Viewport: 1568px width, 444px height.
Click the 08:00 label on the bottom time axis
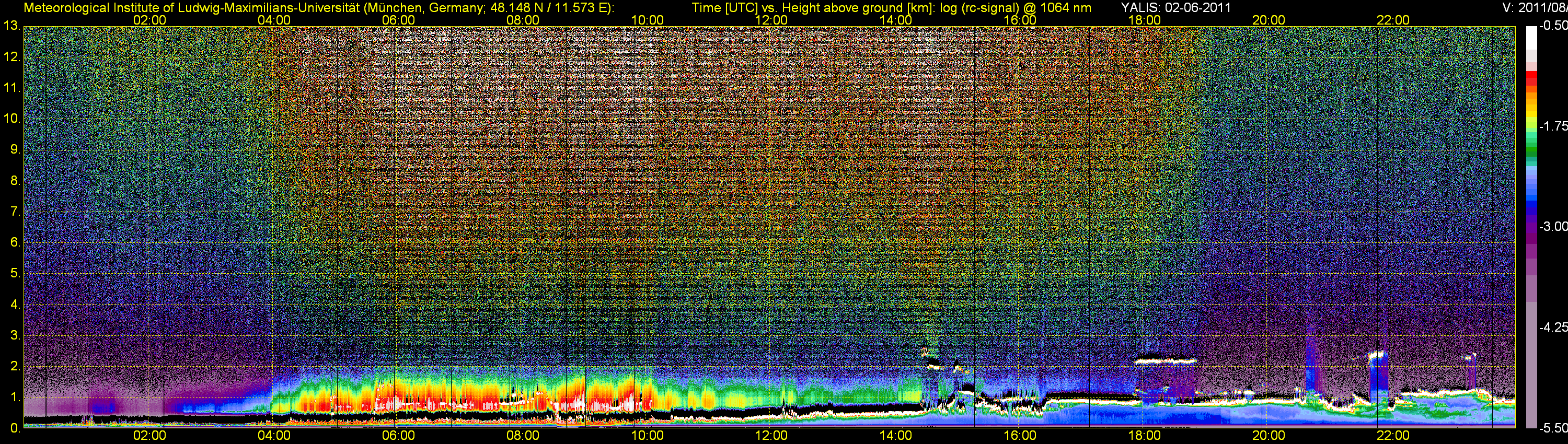pyautogui.click(x=523, y=436)
